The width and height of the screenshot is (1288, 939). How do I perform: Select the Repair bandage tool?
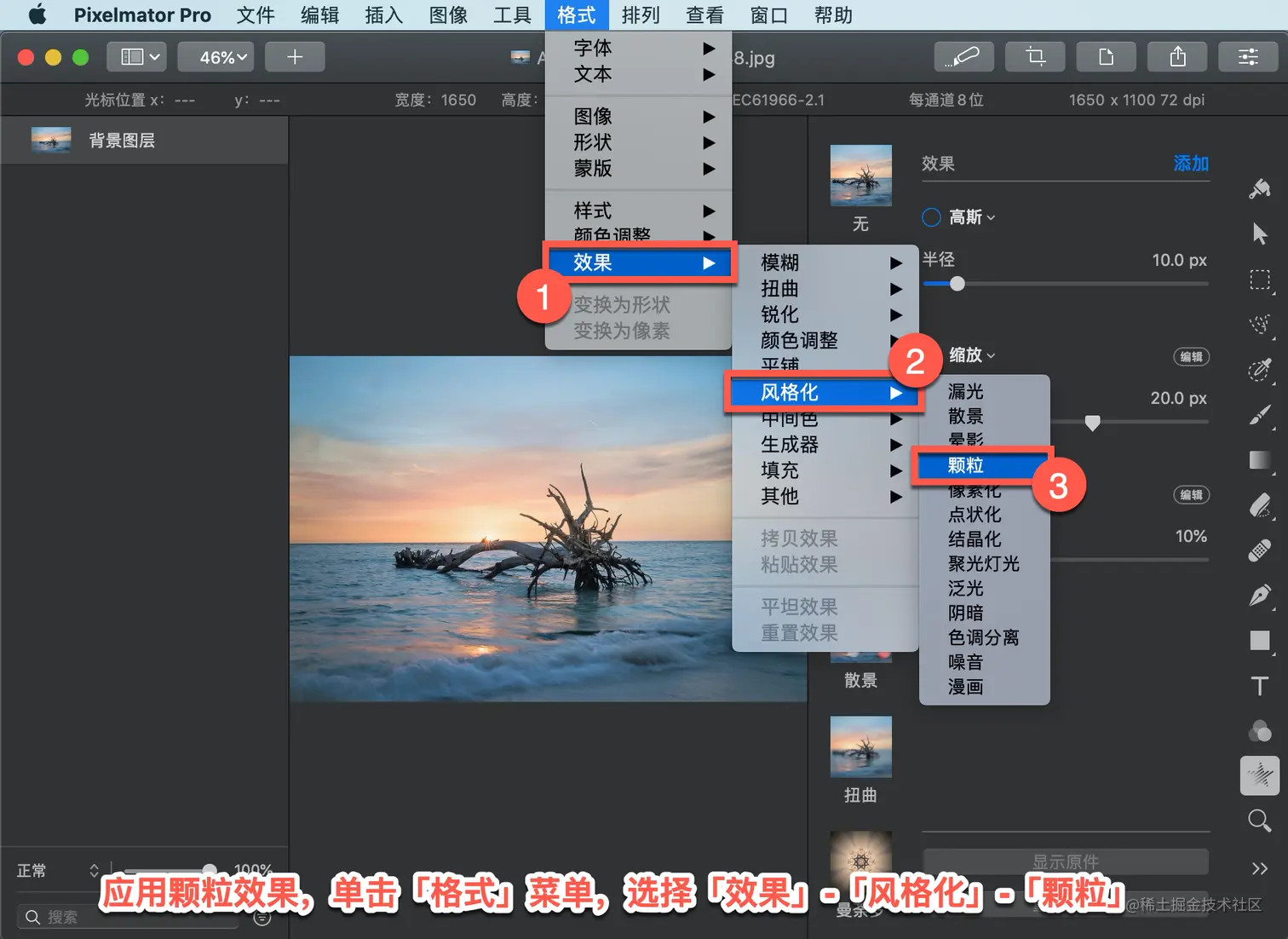click(1260, 550)
